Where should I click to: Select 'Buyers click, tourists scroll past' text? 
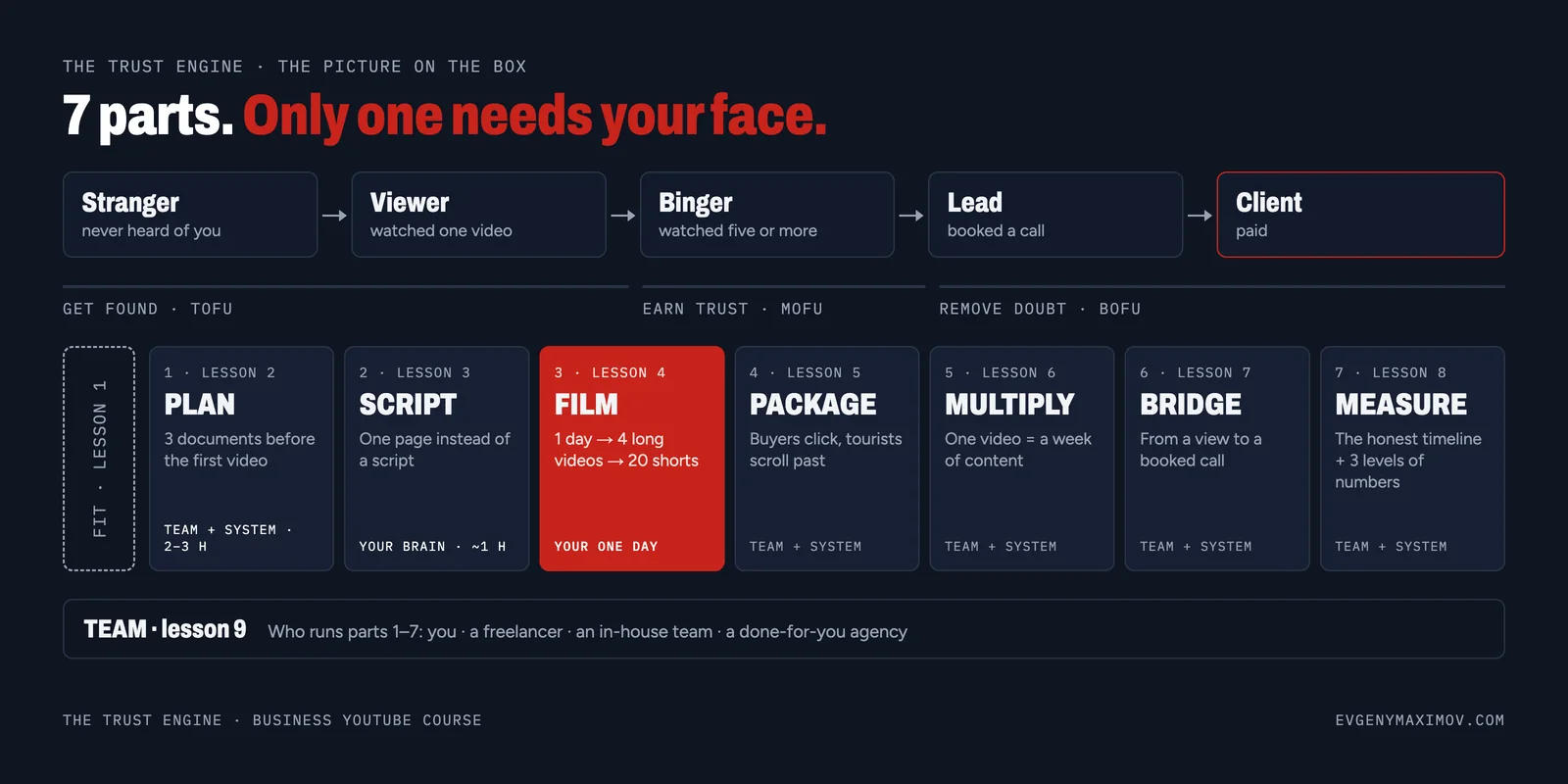click(x=826, y=450)
